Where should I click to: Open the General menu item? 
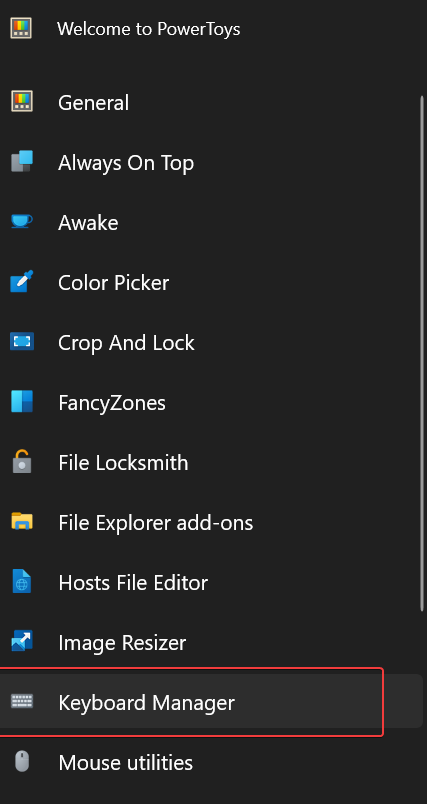click(211, 102)
